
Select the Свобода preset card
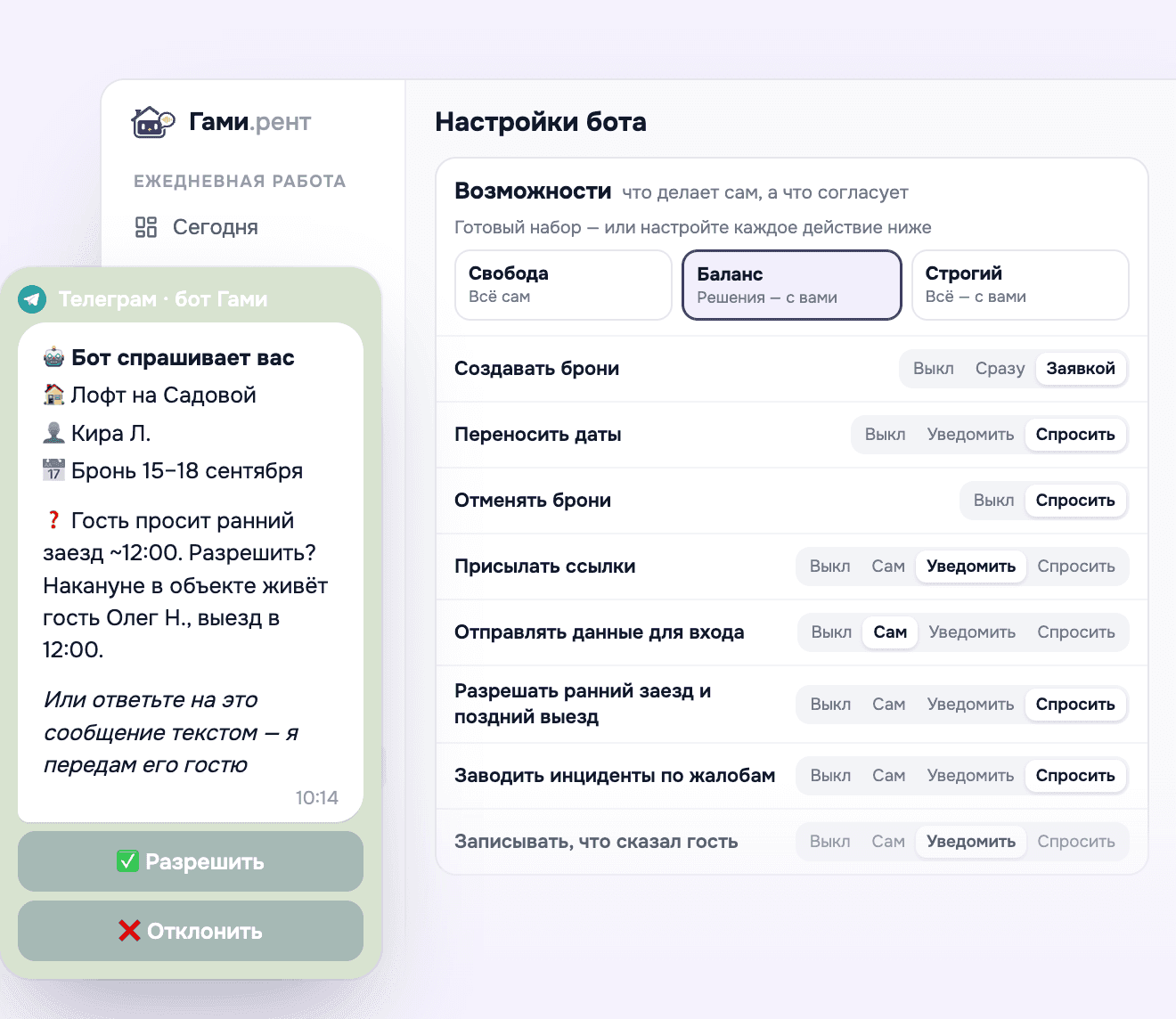[x=563, y=285]
